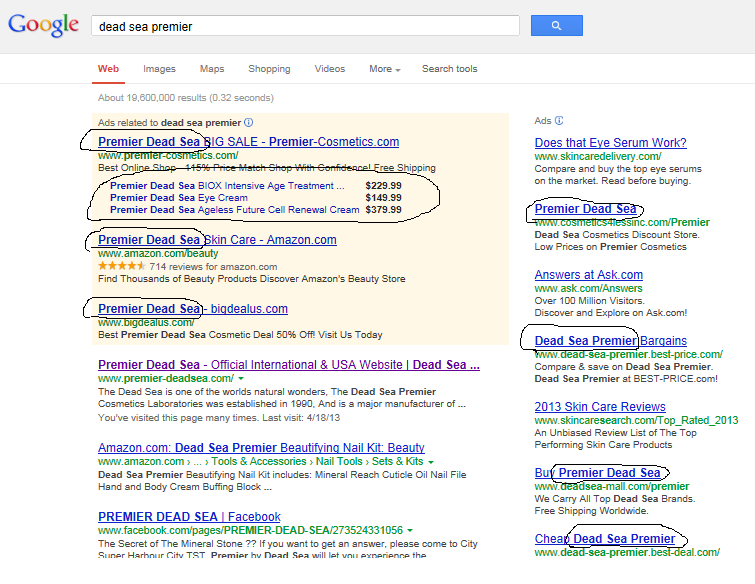Open Search tools

pos(450,69)
